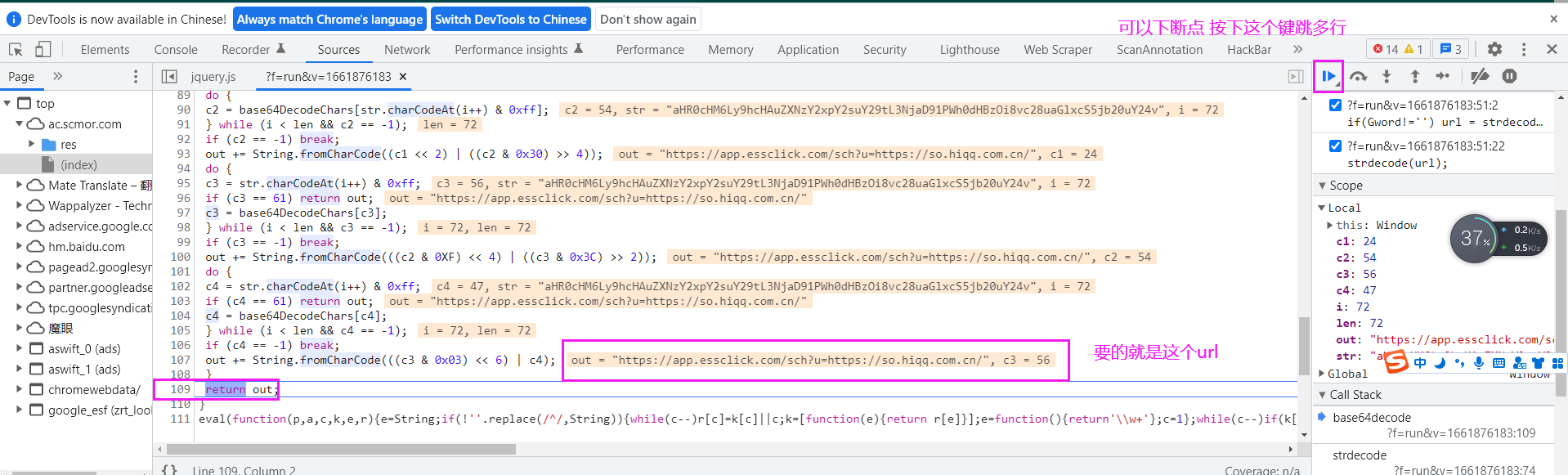The height and width of the screenshot is (475, 1568).
Task: Expand the this: Window entry
Action: click(x=1329, y=225)
